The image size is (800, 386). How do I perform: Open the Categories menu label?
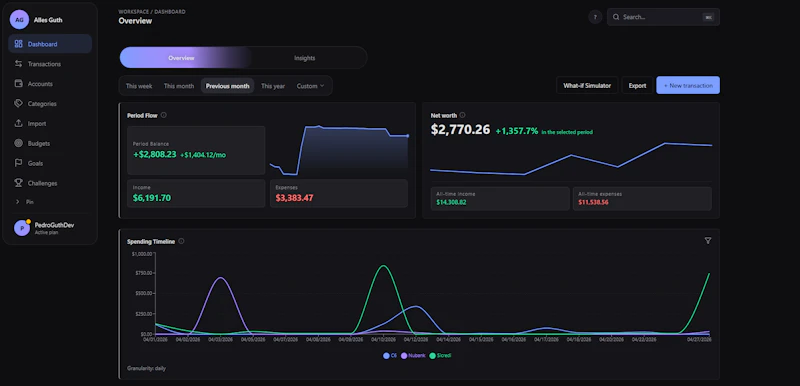coord(42,104)
